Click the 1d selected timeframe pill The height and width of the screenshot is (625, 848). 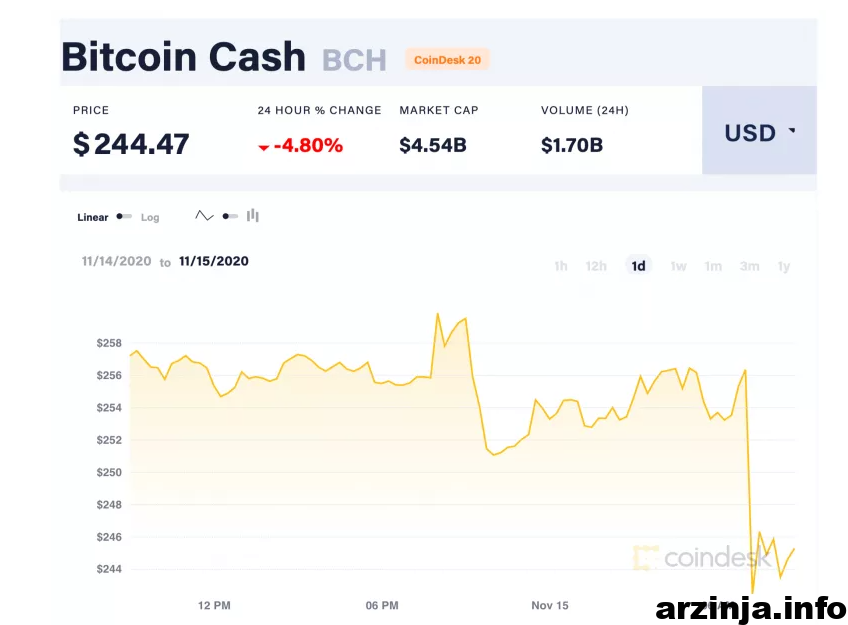tap(638, 266)
